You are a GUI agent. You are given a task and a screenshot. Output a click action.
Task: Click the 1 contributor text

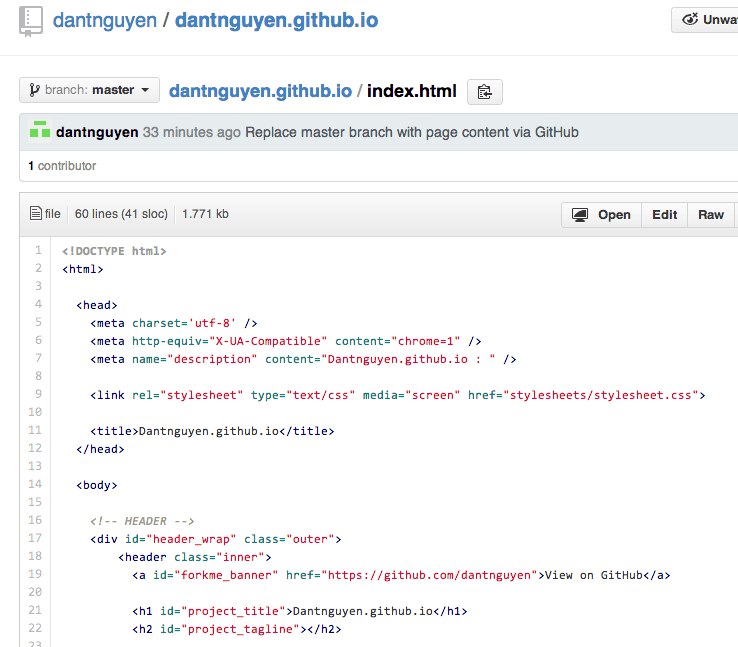62,166
